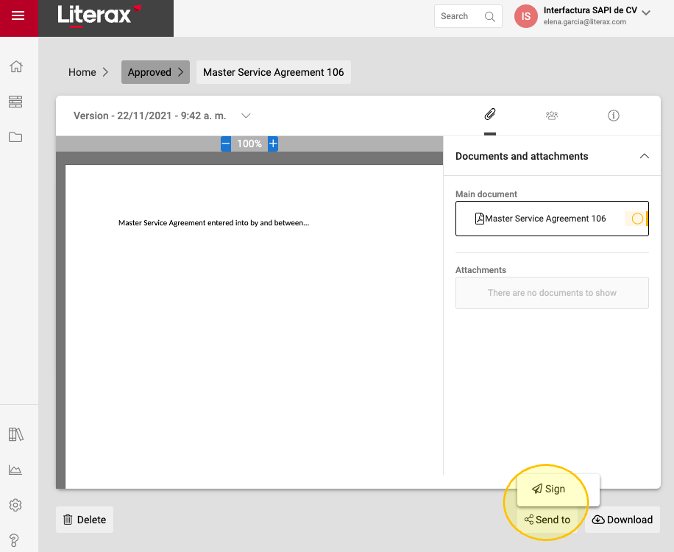Open the analytics chart icon in sidebar
Screen dimensions: 674x552
coord(15,470)
